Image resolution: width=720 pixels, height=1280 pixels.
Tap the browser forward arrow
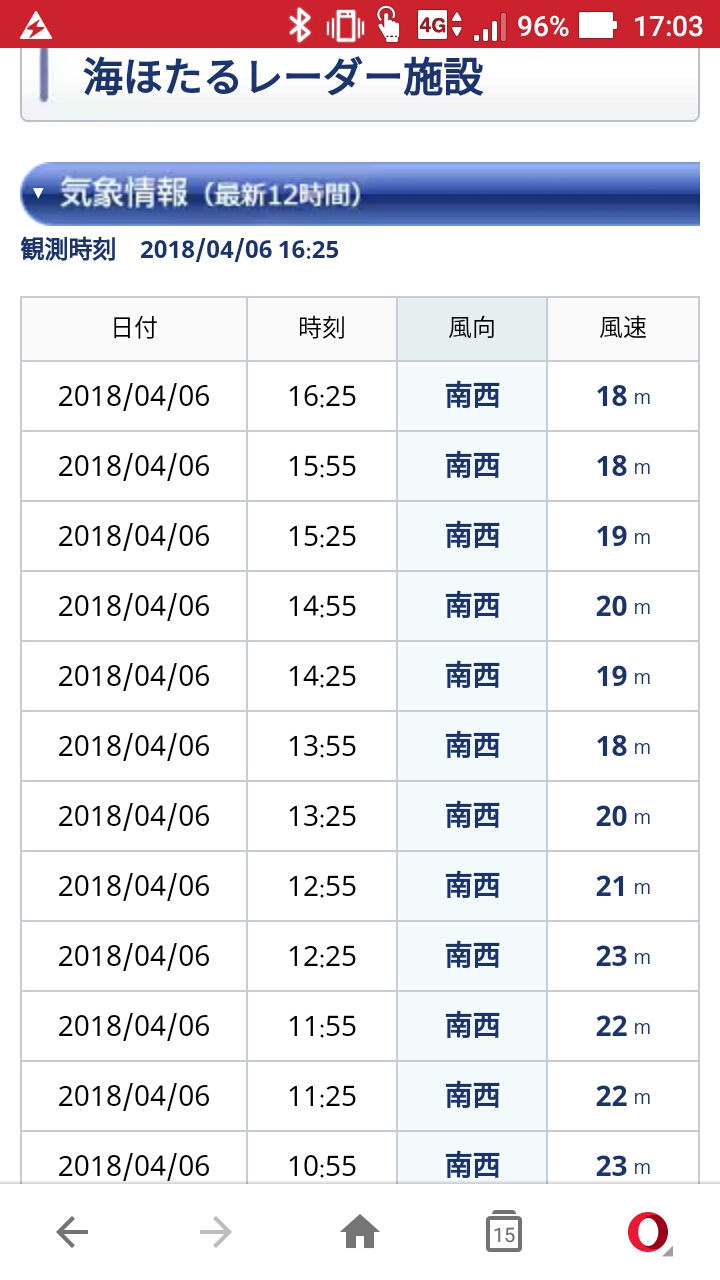pos(215,1233)
